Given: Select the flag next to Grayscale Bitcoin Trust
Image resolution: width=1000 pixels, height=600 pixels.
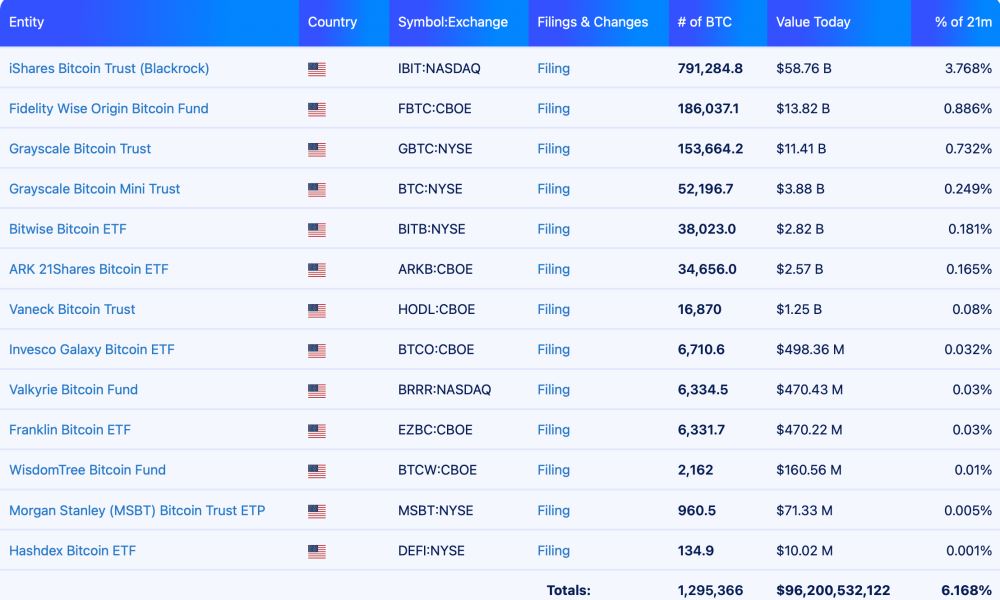Looking at the screenshot, I should pyautogui.click(x=317, y=148).
